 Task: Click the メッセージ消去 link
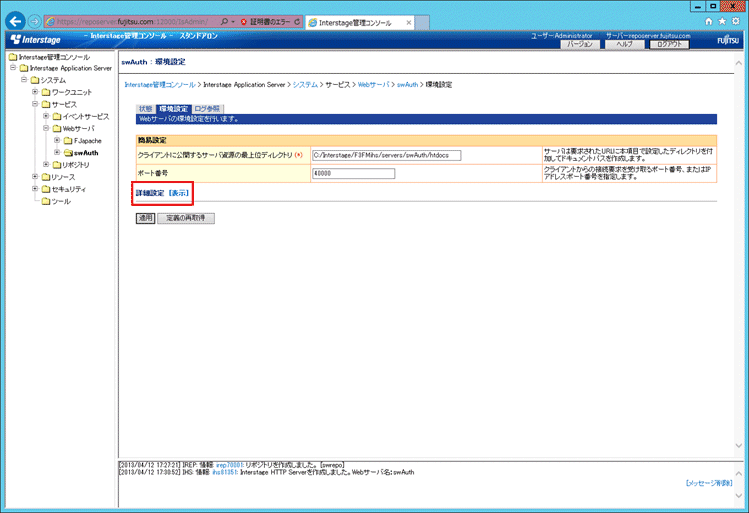pos(709,483)
